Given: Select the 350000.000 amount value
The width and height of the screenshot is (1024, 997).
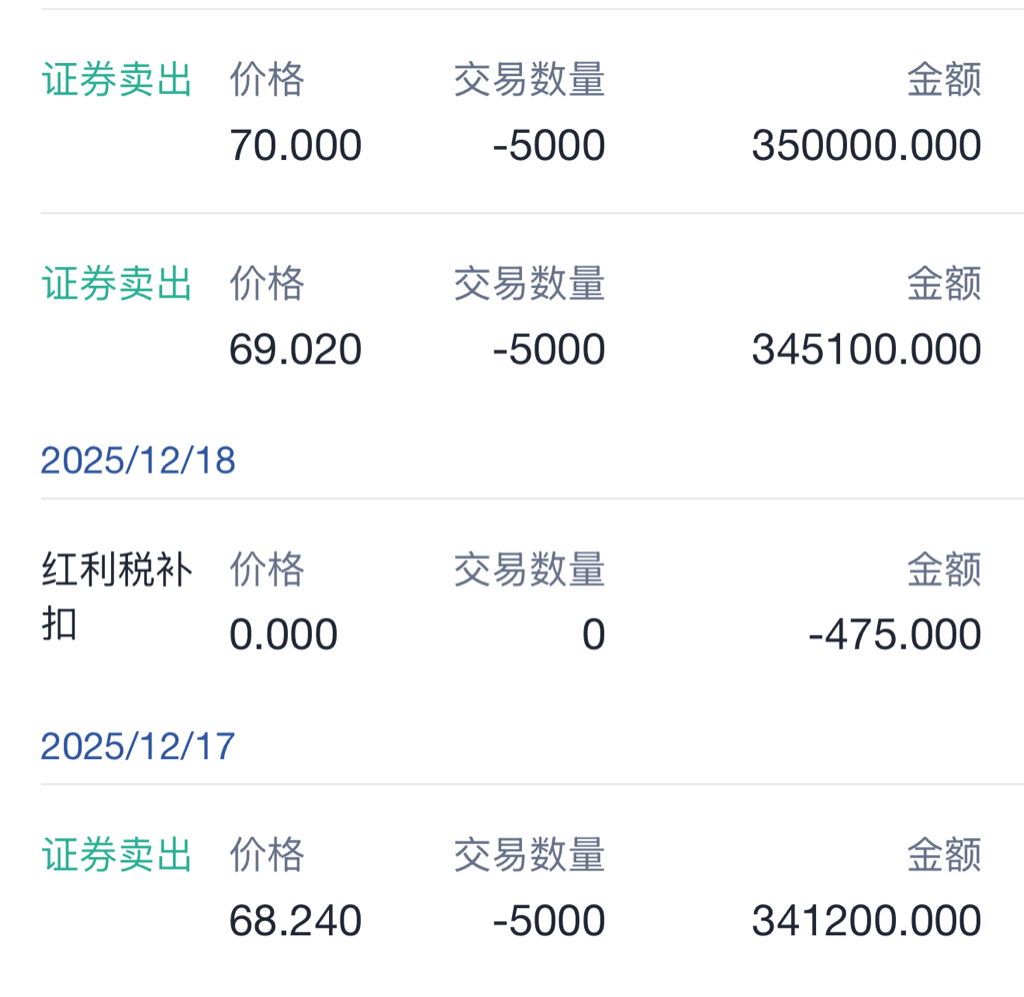Looking at the screenshot, I should 867,145.
